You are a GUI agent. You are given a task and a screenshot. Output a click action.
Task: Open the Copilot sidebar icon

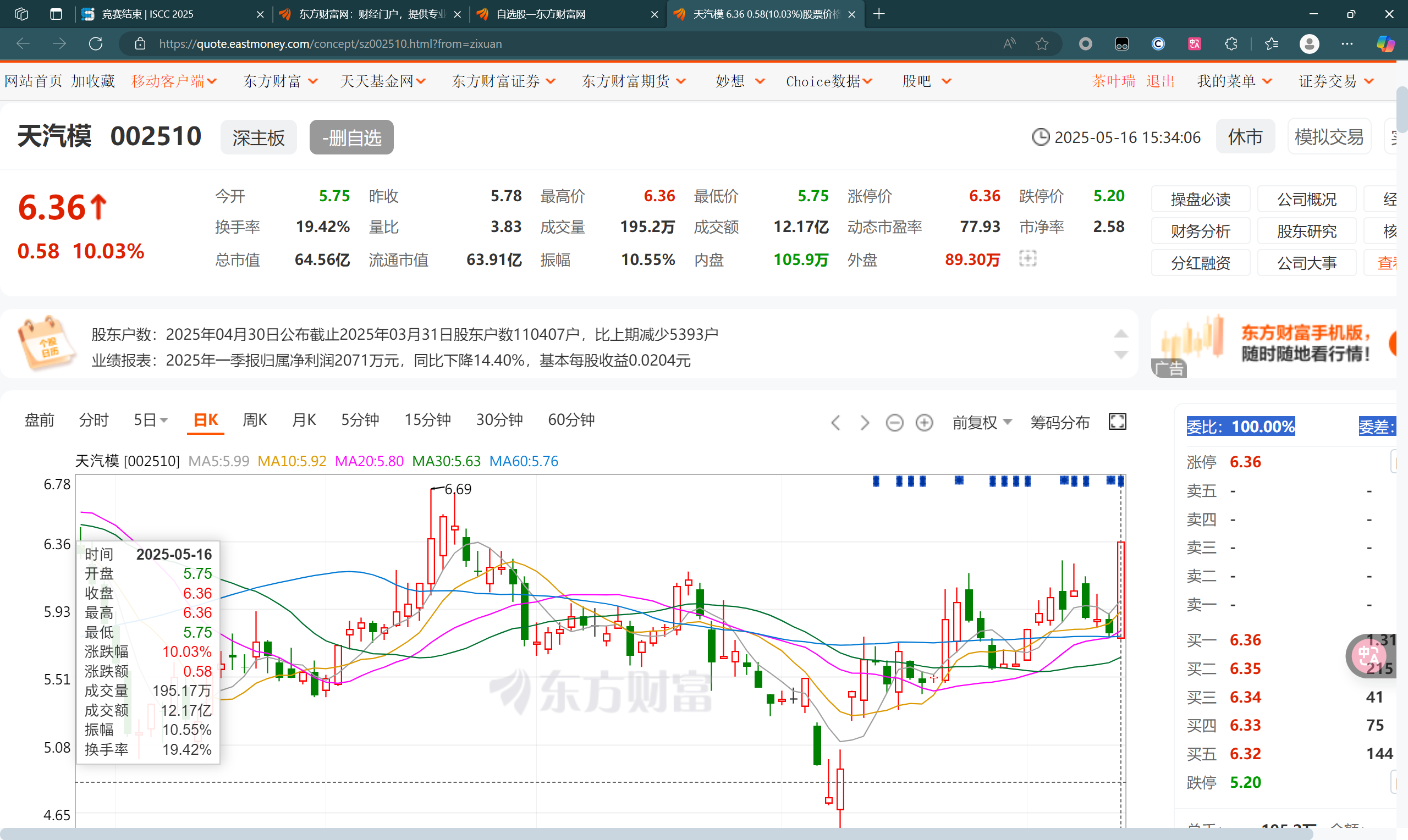1385,43
